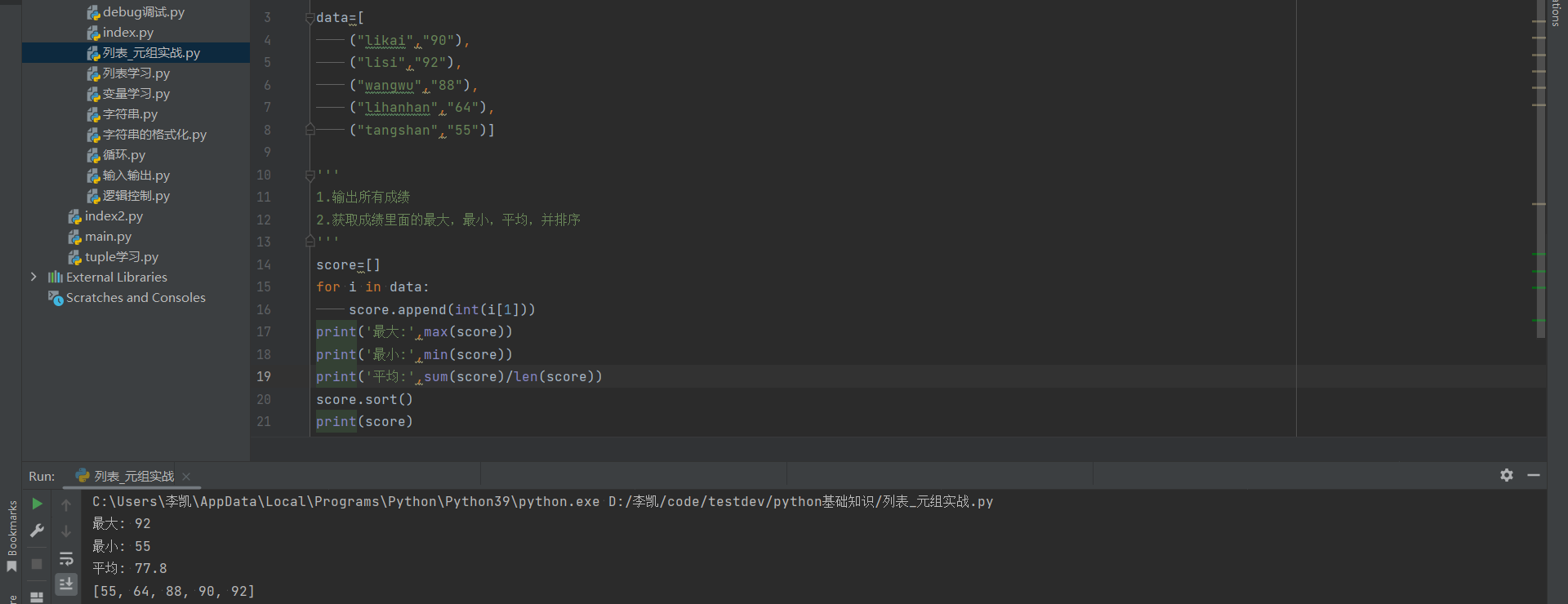Toggle the layout icon below stop button
Image resolution: width=1568 pixels, height=604 pixels.
coord(37,597)
